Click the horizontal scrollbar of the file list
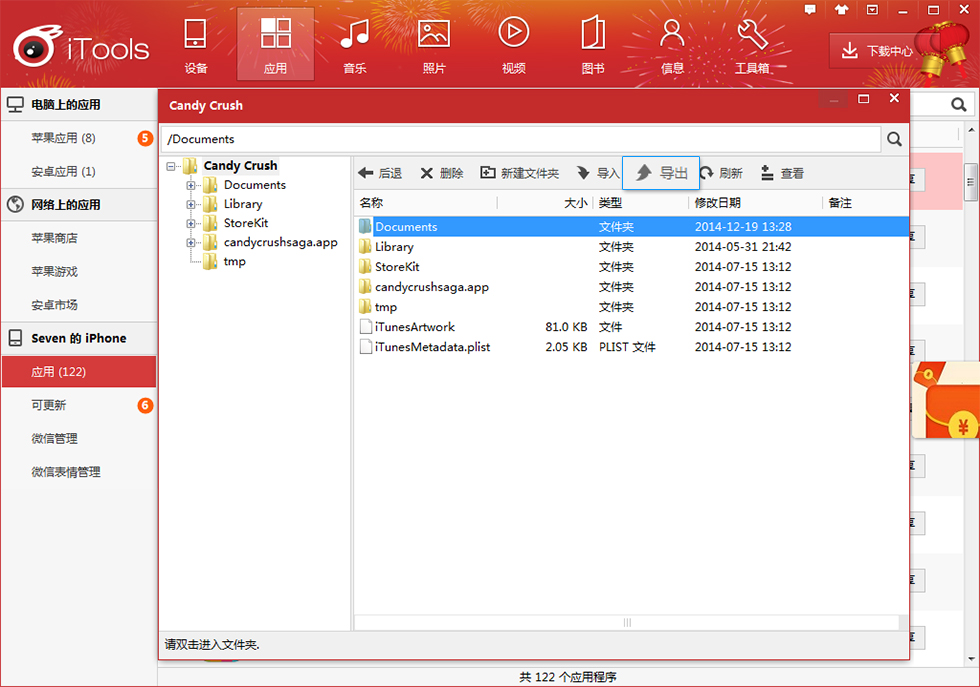This screenshot has width=980, height=687. (x=627, y=622)
